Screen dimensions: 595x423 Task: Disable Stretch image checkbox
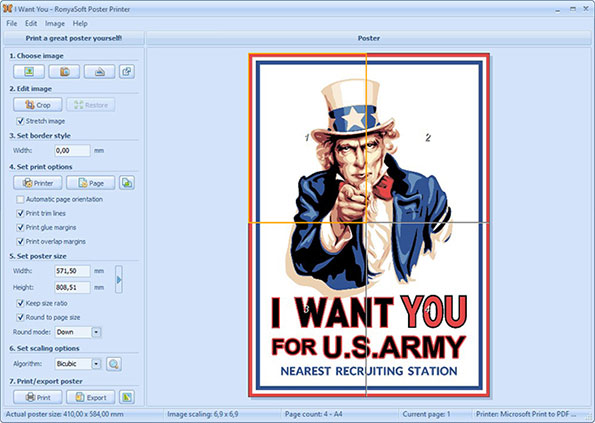click(20, 121)
